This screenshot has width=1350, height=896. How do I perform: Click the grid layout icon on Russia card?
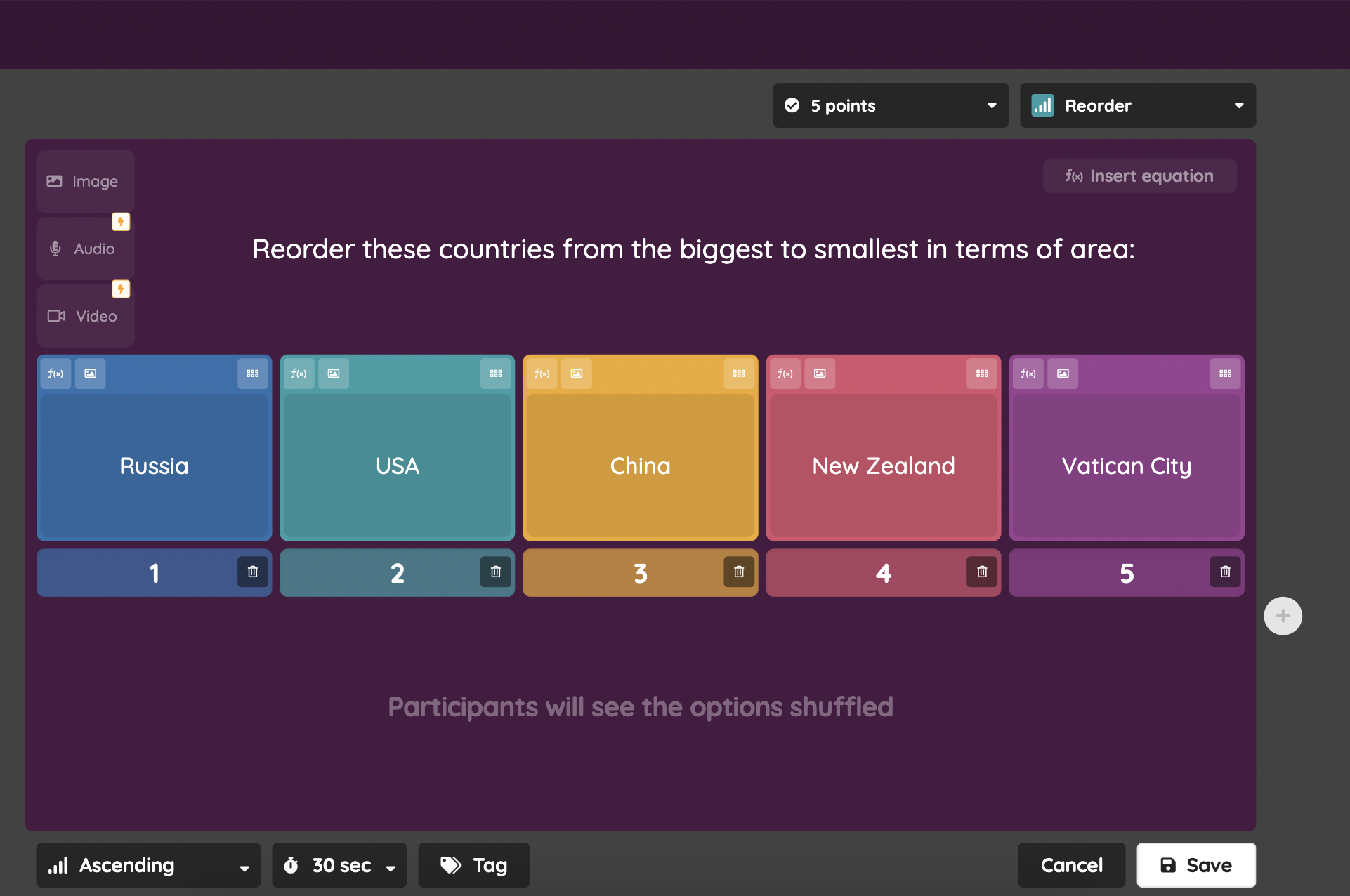tap(253, 373)
